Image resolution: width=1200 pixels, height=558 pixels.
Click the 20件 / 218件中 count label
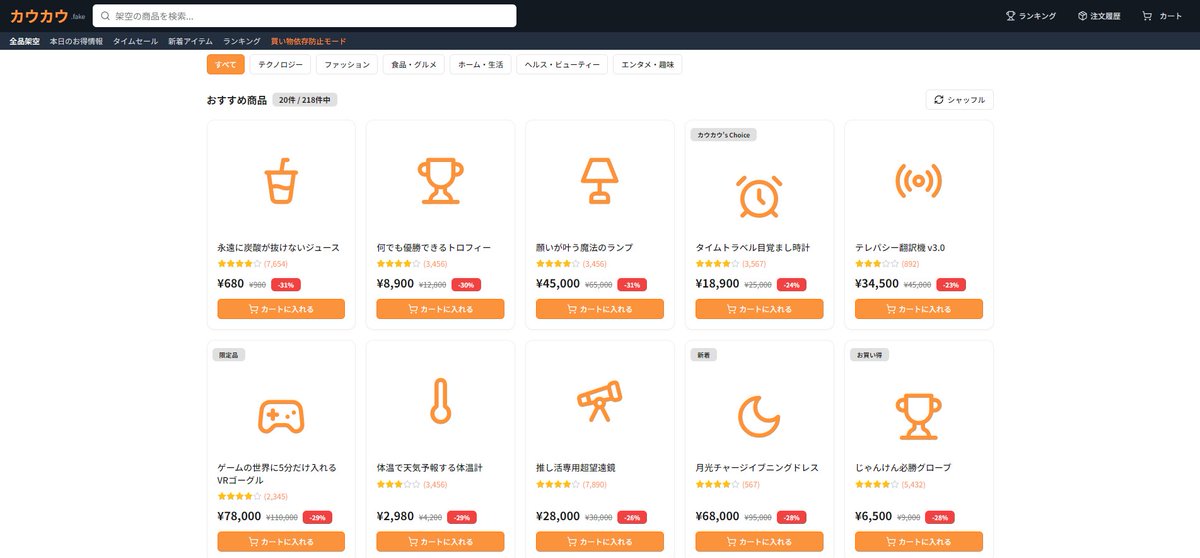pyautogui.click(x=306, y=100)
